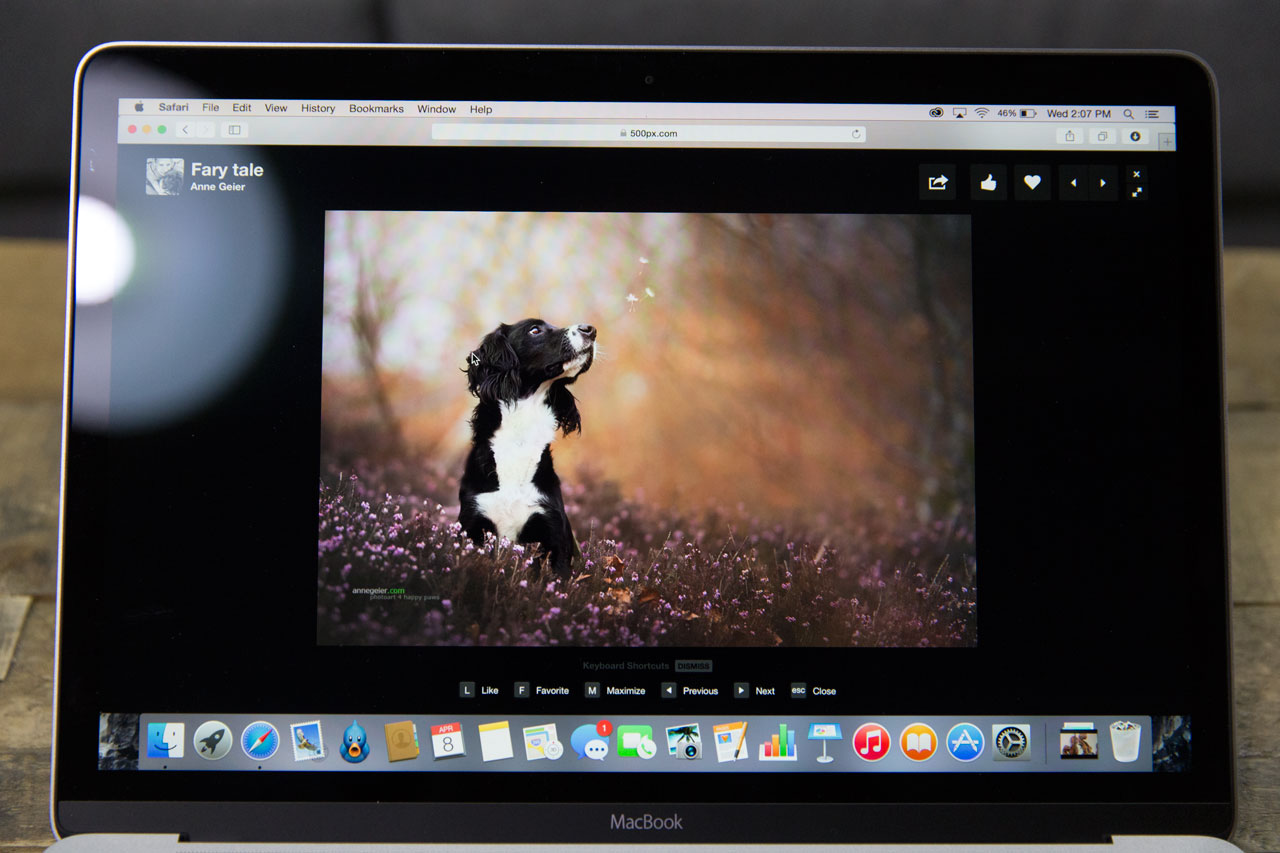Open the AirPlay display menu
The image size is (1280, 853).
[960, 113]
